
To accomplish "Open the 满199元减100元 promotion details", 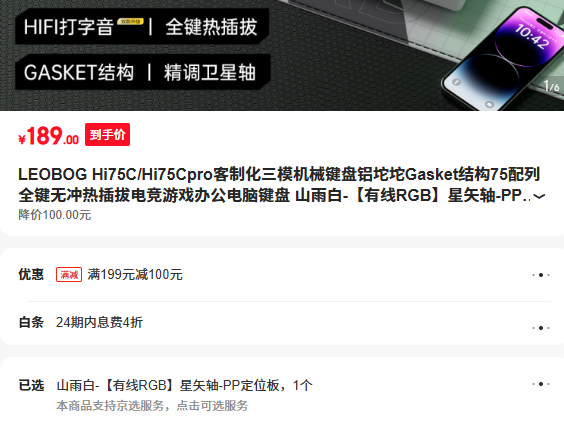I will pos(135,275).
